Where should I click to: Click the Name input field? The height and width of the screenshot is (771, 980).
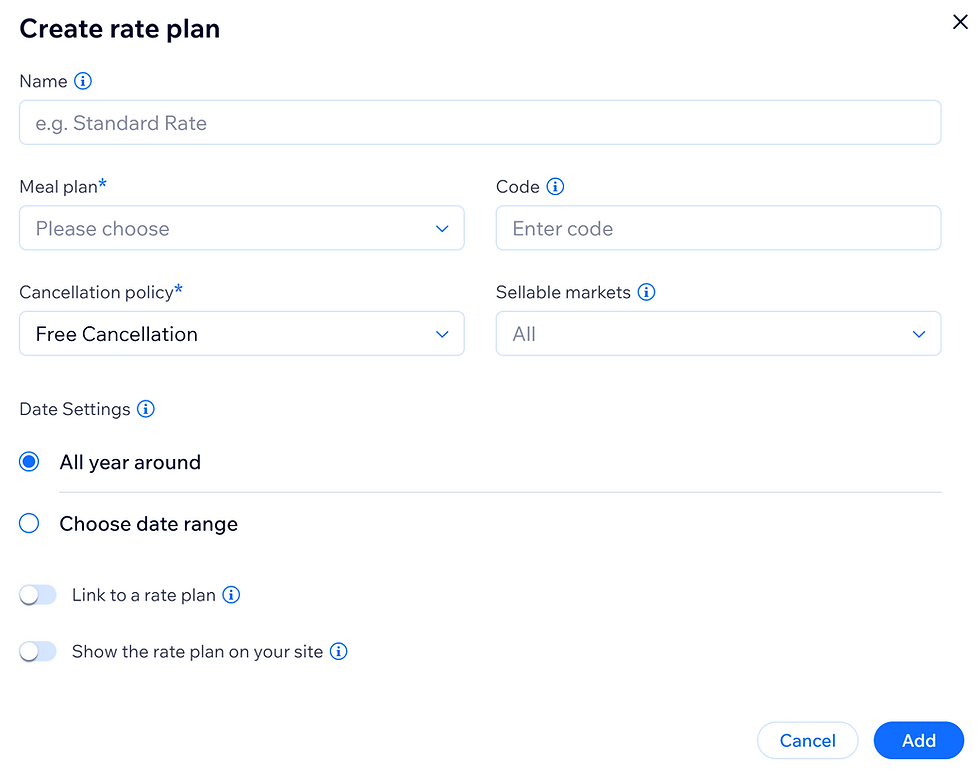(480, 122)
